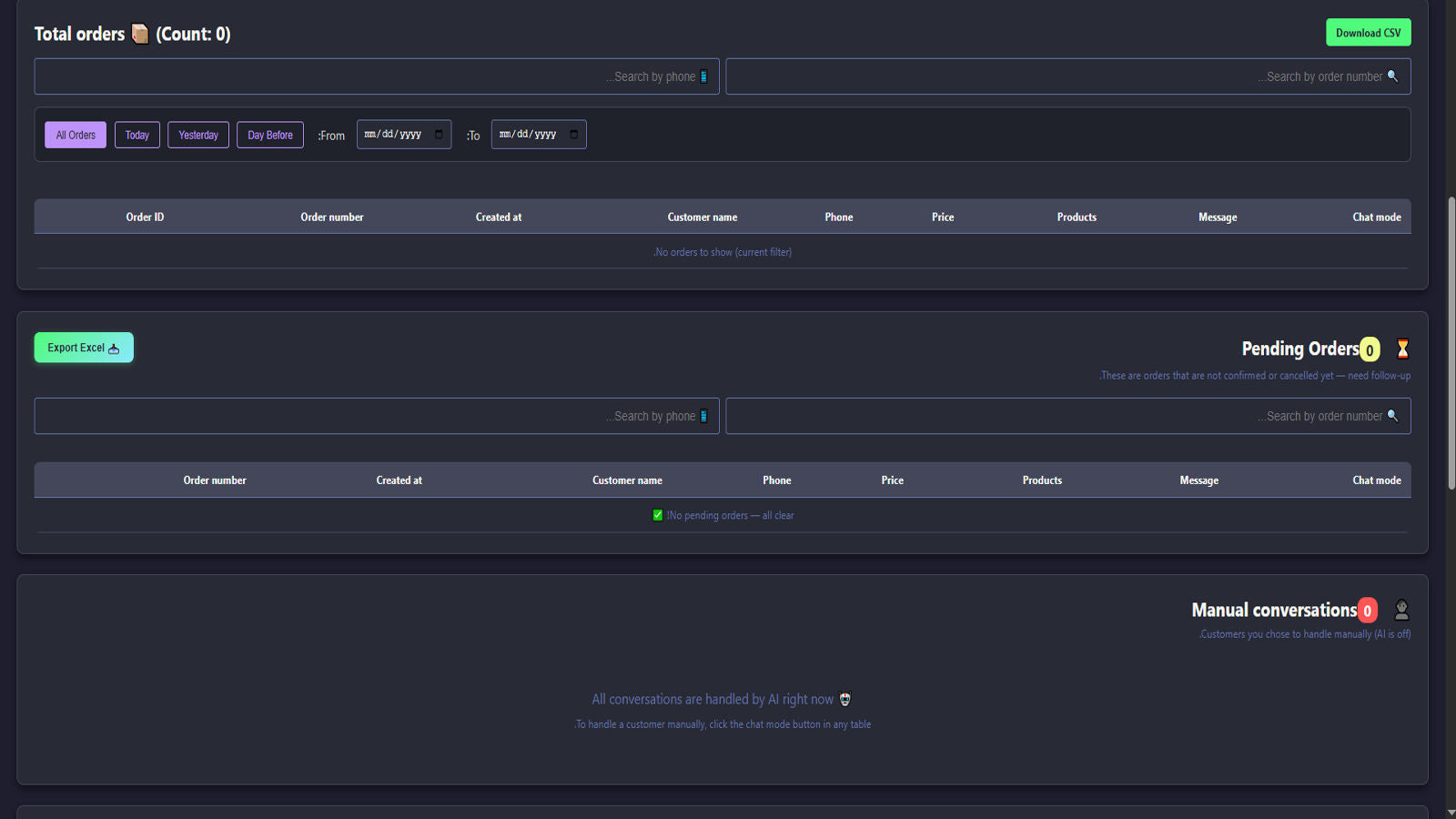Click the person icon beside Manual conversations
This screenshot has width=1456, height=819.
pos(1401,610)
